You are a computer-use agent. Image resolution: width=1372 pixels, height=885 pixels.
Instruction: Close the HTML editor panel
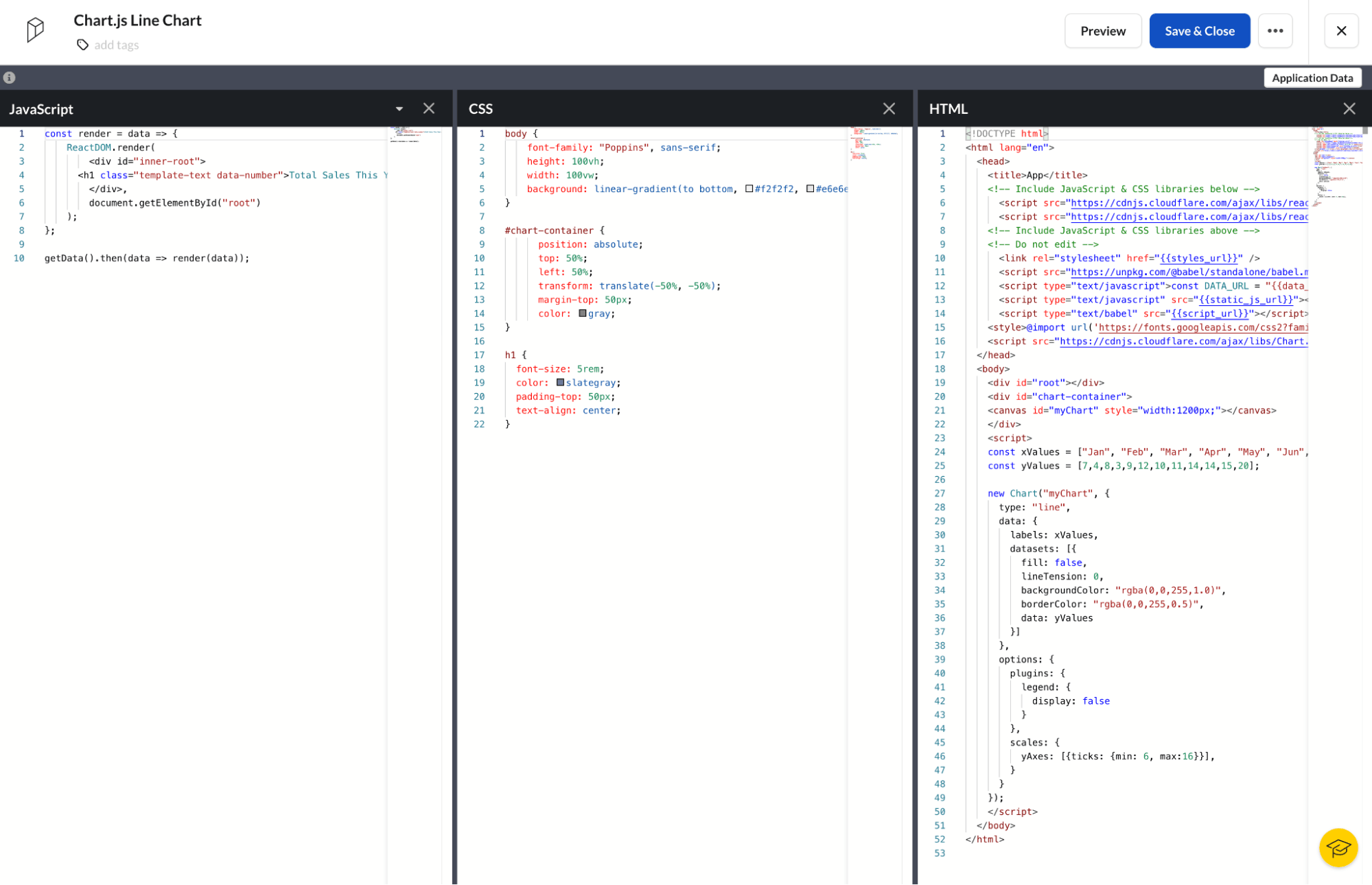1349,108
